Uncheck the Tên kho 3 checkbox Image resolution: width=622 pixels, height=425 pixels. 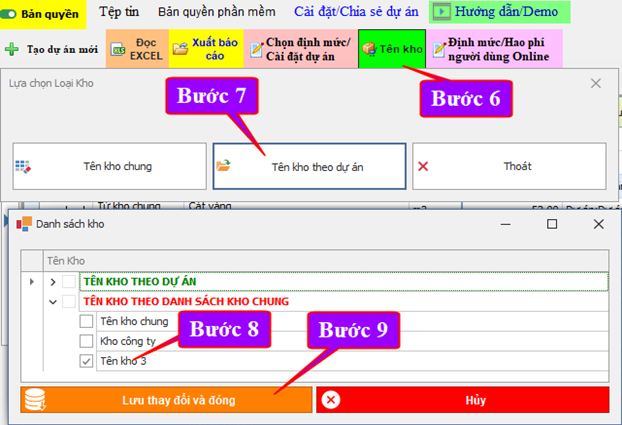point(86,361)
